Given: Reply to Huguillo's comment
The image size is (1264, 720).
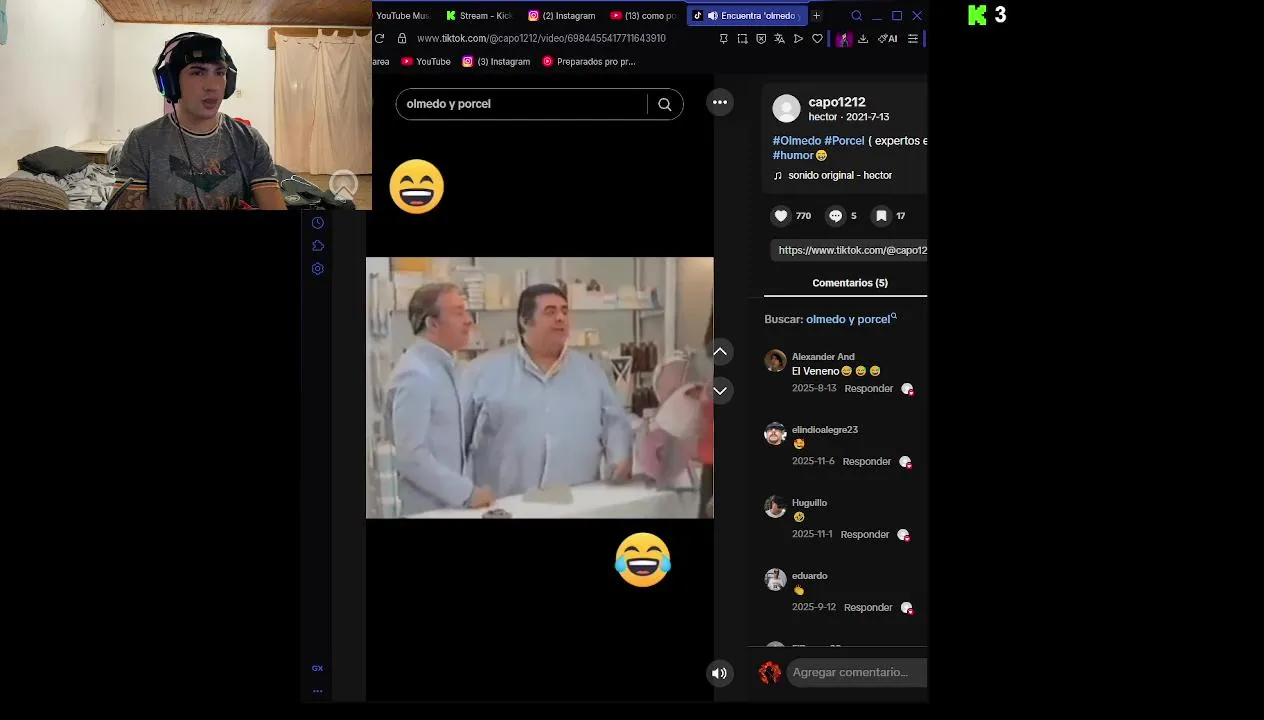Looking at the screenshot, I should (x=864, y=535).
